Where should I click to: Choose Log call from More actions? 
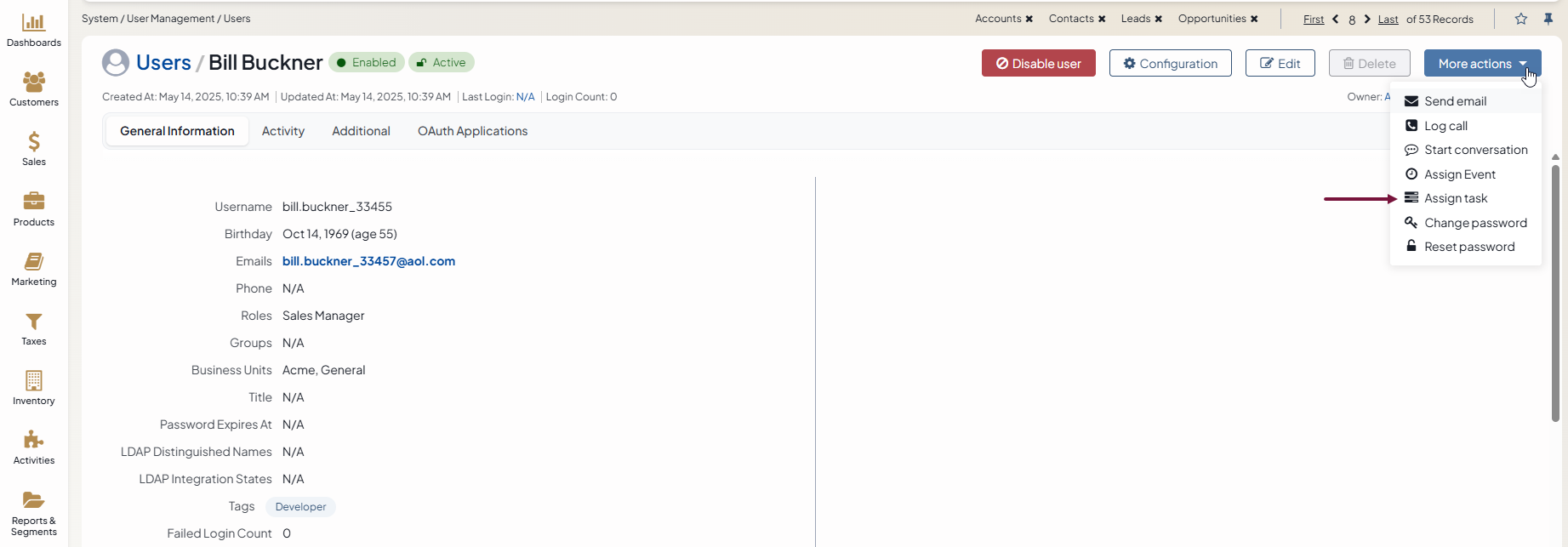tap(1466, 126)
